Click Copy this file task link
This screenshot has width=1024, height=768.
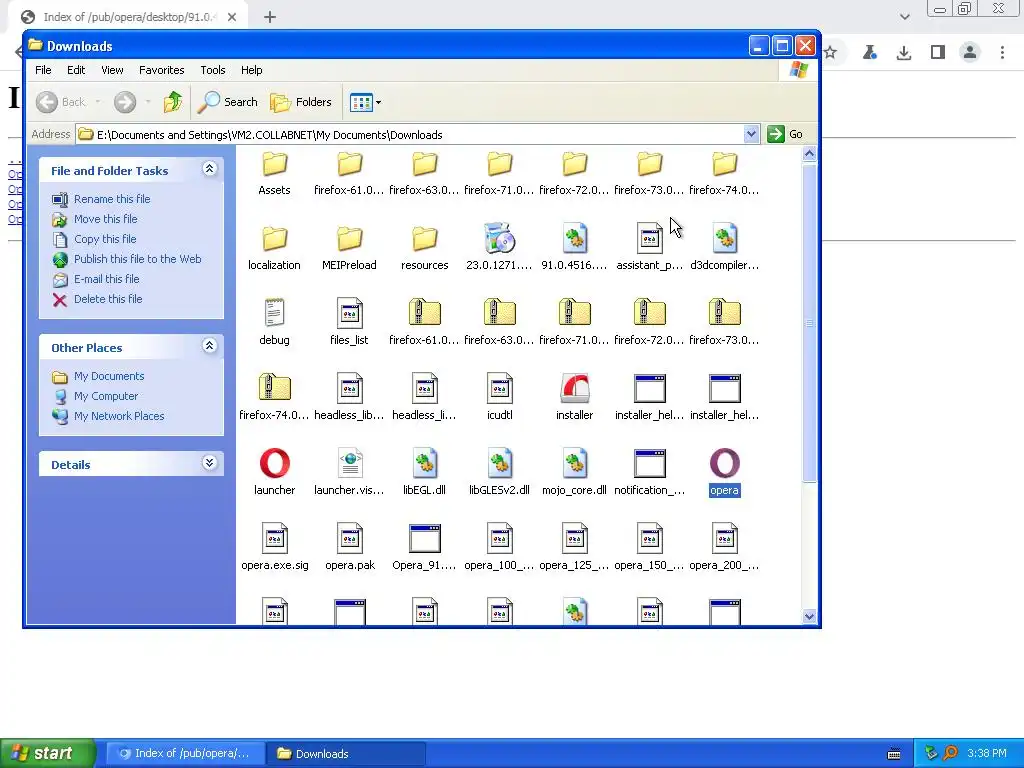click(104, 239)
